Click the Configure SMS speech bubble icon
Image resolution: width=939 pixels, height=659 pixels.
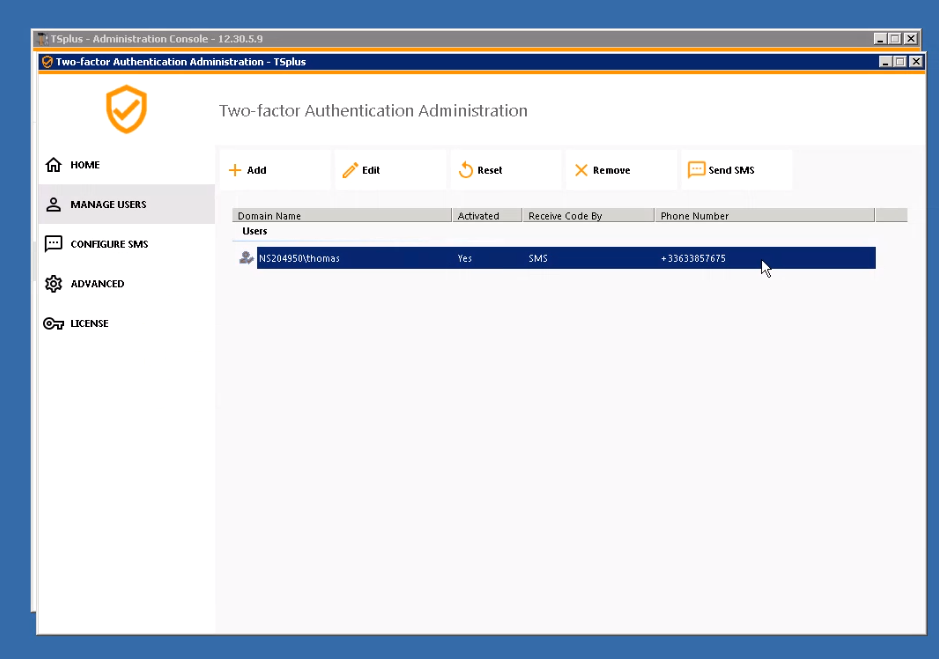(54, 244)
